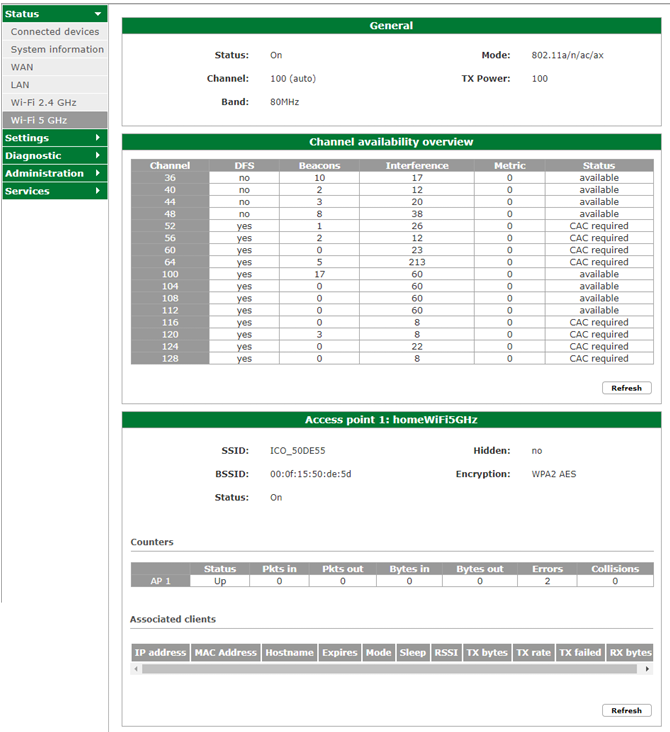Click the Hostname column header
Image resolution: width=670 pixels, height=732 pixels.
coord(289,653)
